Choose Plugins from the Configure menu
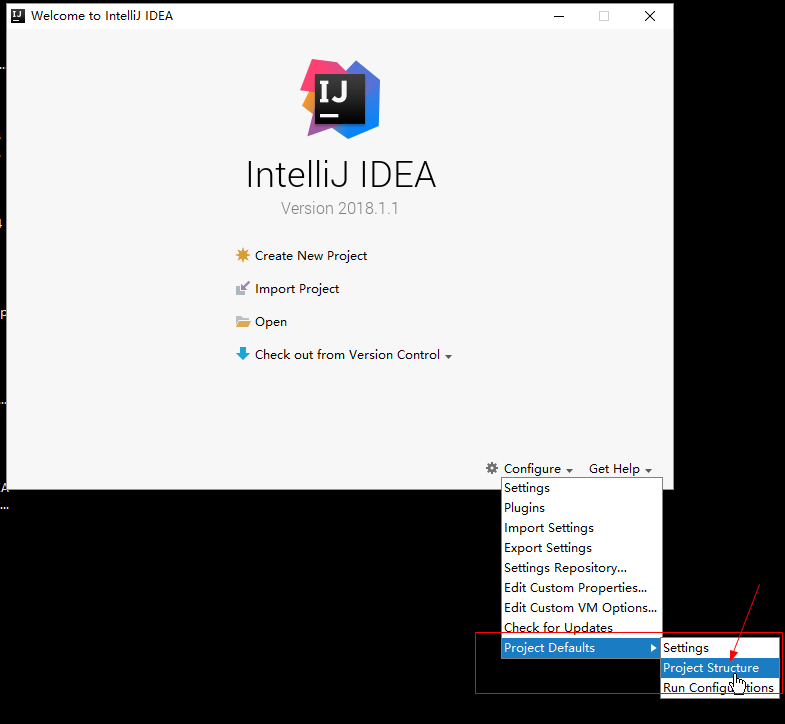Screen dimensions: 785x724 [x=524, y=508]
